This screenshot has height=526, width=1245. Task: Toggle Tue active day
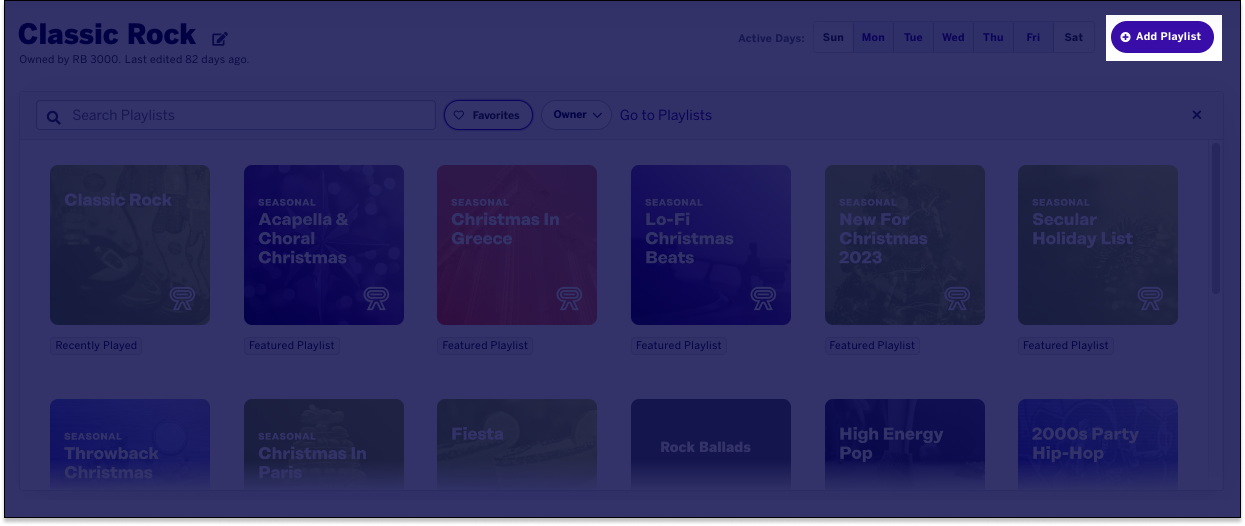tap(913, 38)
